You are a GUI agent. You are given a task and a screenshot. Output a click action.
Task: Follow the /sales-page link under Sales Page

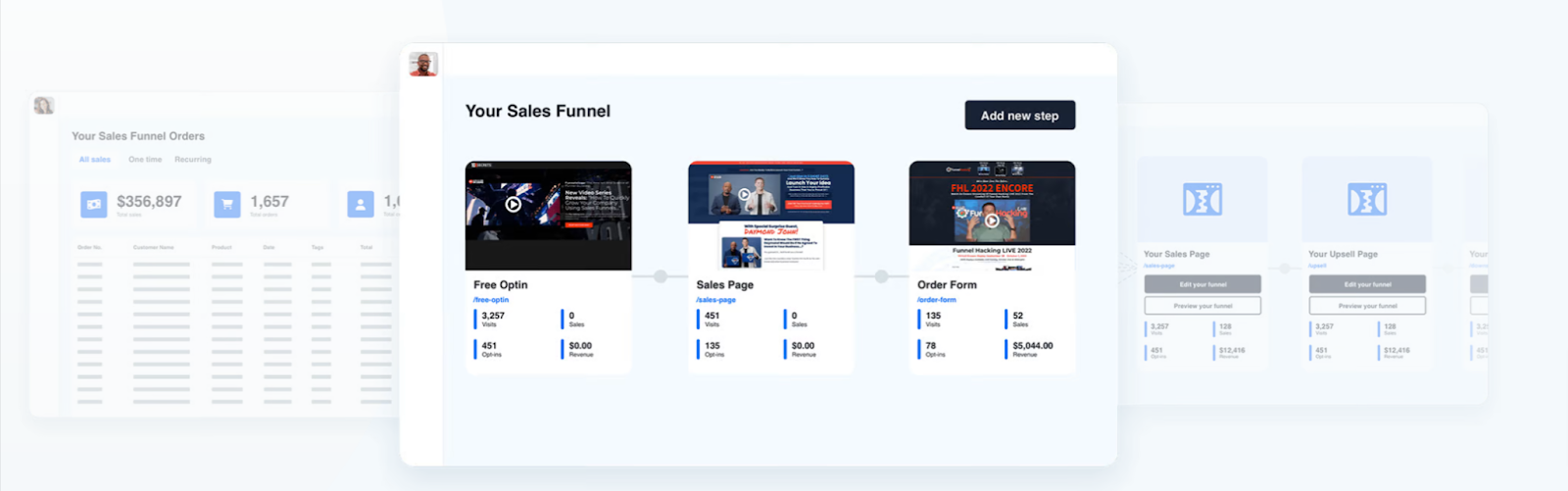coord(716,300)
